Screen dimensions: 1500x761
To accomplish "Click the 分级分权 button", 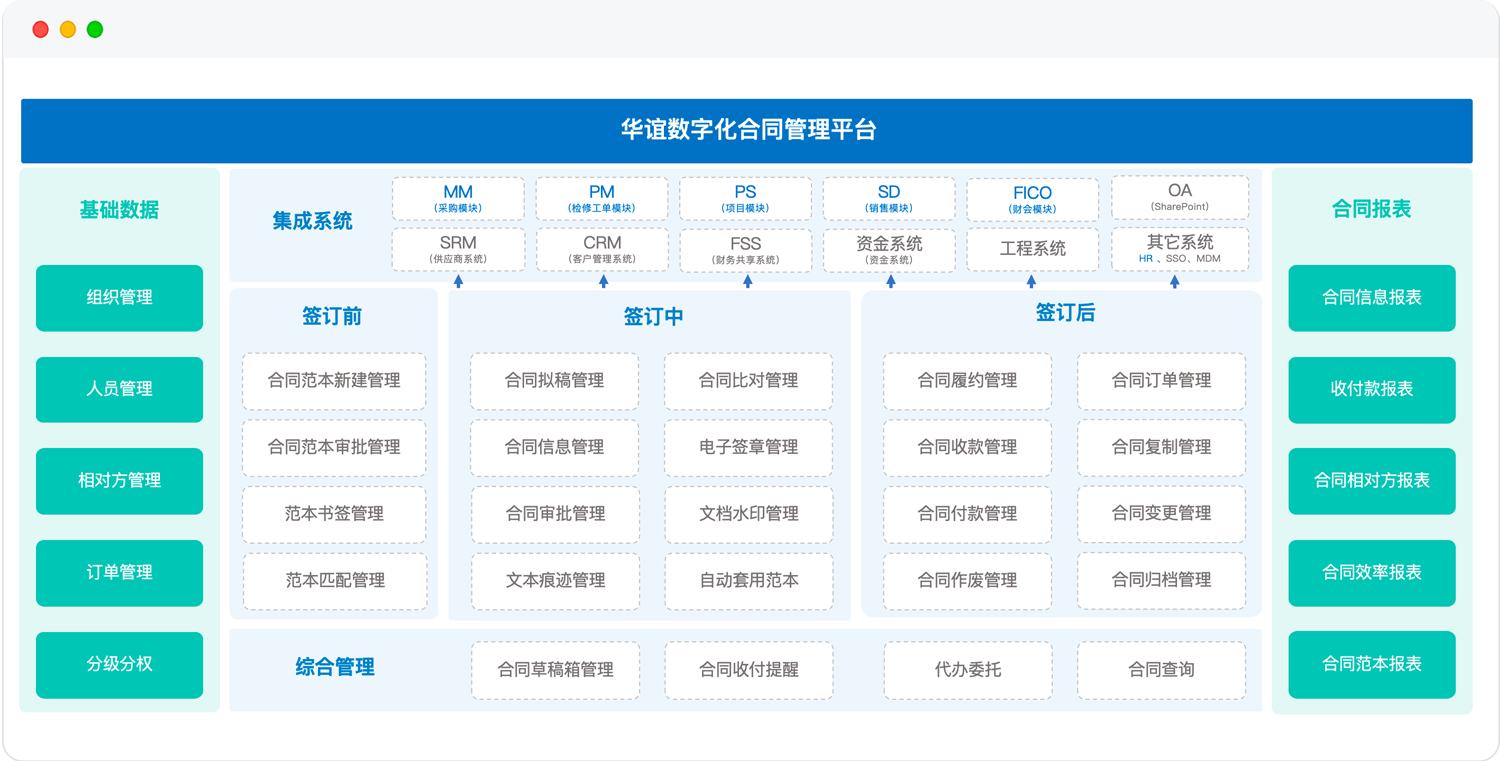I will click(119, 665).
